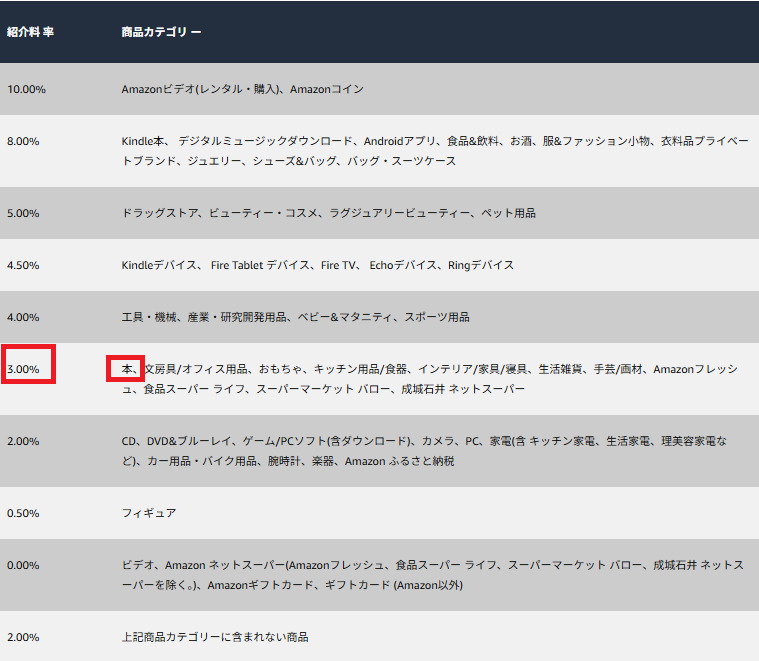This screenshot has width=759, height=661.
Task: Select the 4.50% rate cell
Action: point(23,265)
